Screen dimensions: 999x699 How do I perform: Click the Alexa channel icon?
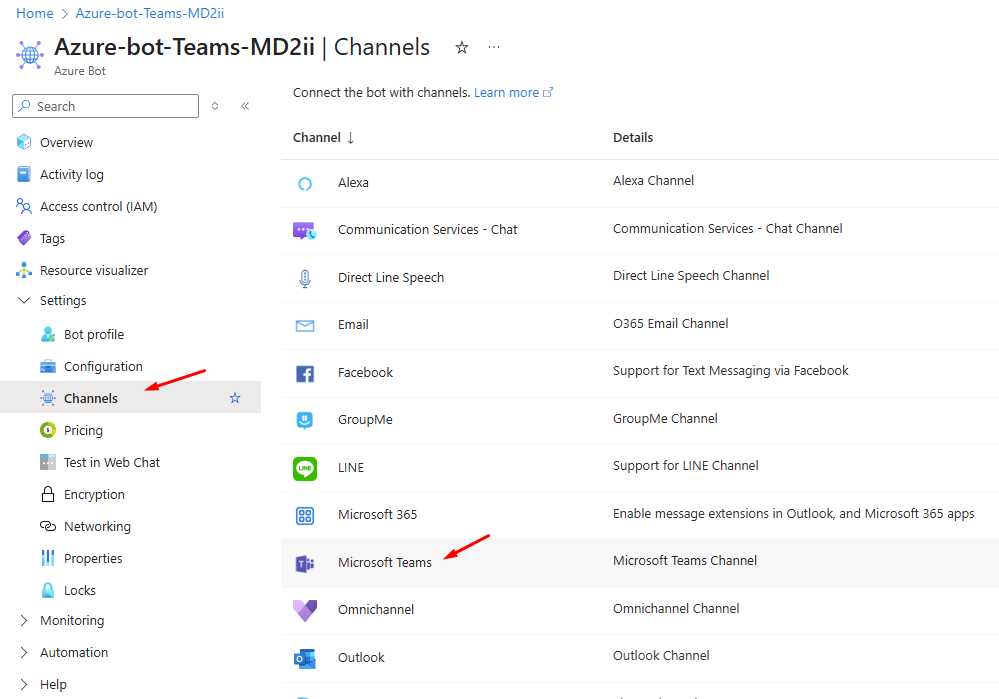[x=305, y=183]
